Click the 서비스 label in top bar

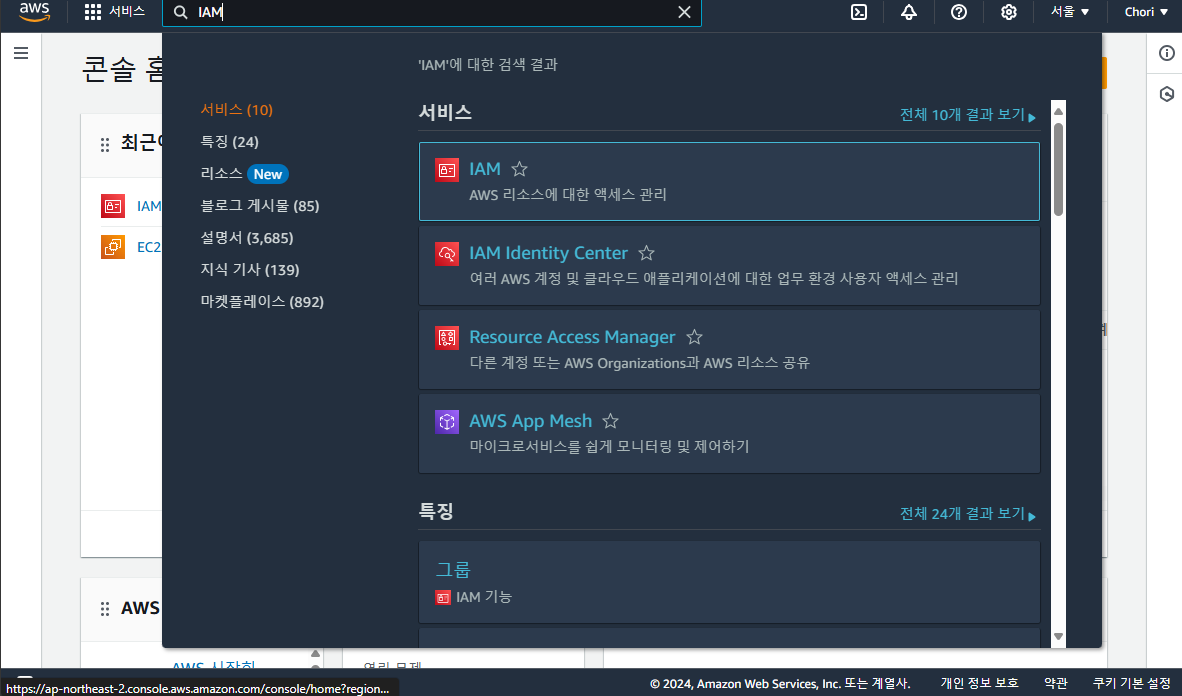click(127, 12)
